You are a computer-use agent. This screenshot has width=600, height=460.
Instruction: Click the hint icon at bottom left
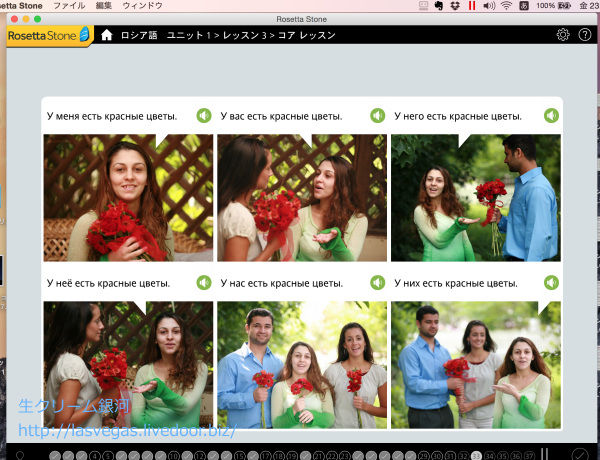click(x=20, y=455)
